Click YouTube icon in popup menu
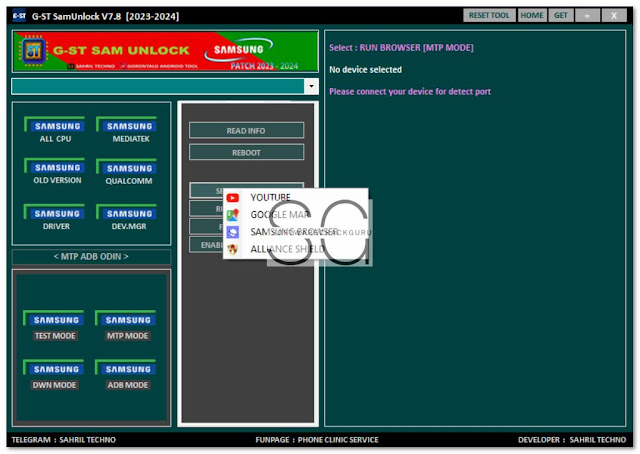The width and height of the screenshot is (640, 454). click(x=233, y=198)
